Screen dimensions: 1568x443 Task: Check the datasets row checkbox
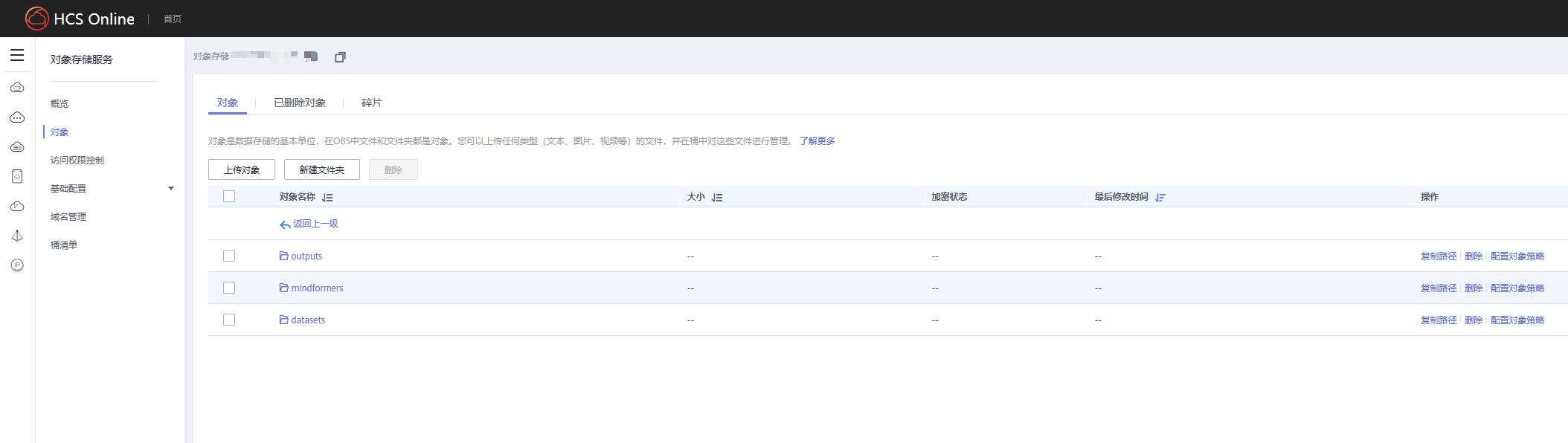point(229,320)
